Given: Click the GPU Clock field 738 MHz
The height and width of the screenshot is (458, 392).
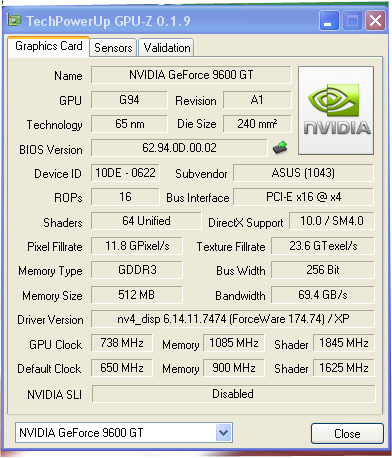Looking at the screenshot, I should (122, 343).
